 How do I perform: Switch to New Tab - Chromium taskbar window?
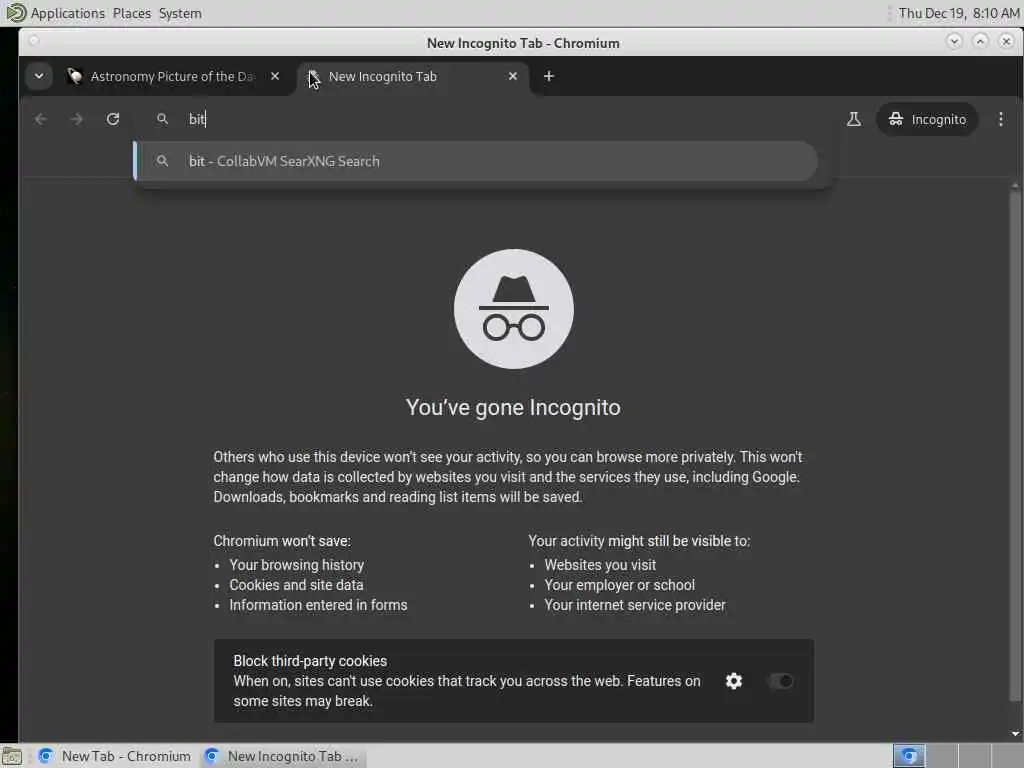point(115,756)
